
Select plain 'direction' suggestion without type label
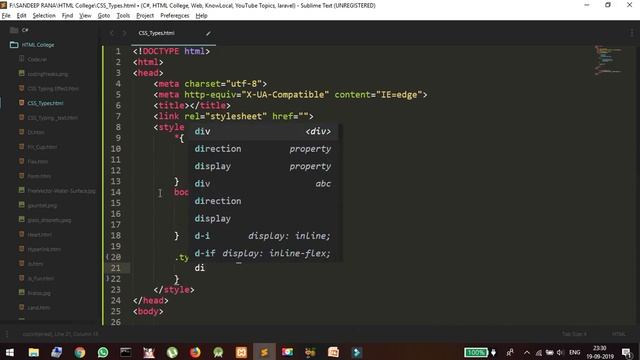tap(264, 201)
